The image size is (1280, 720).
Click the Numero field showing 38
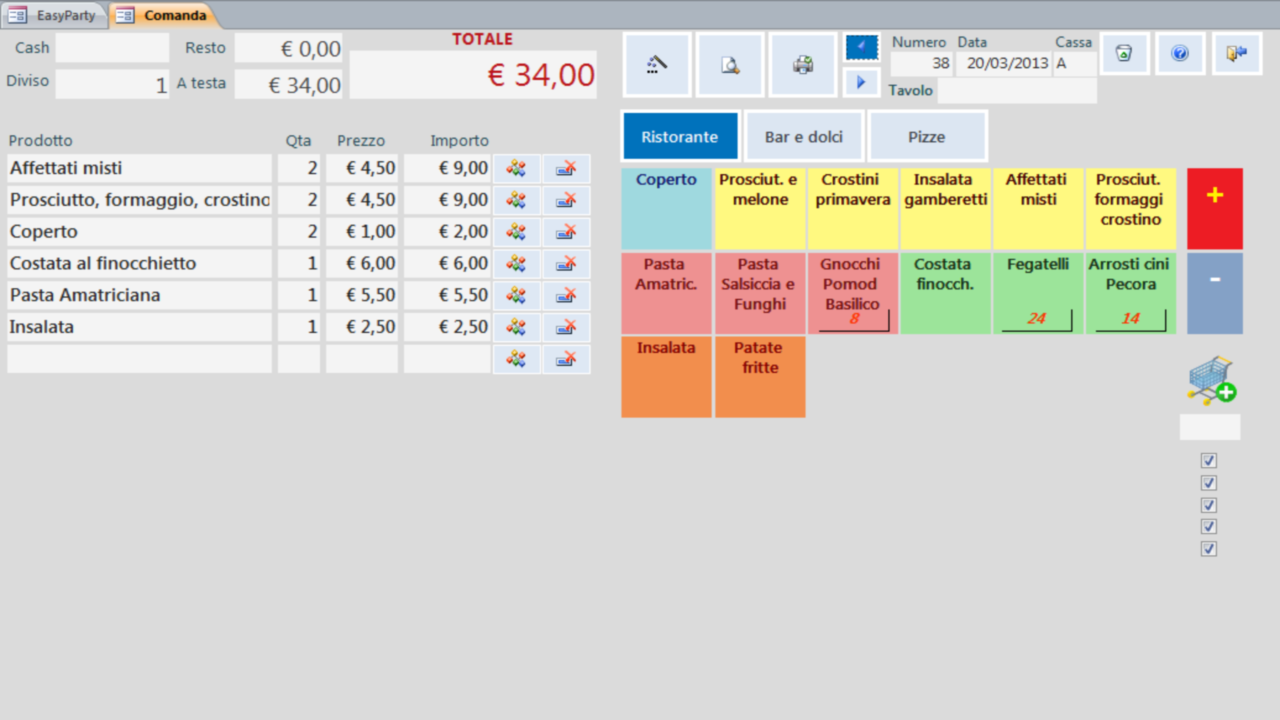(x=922, y=64)
